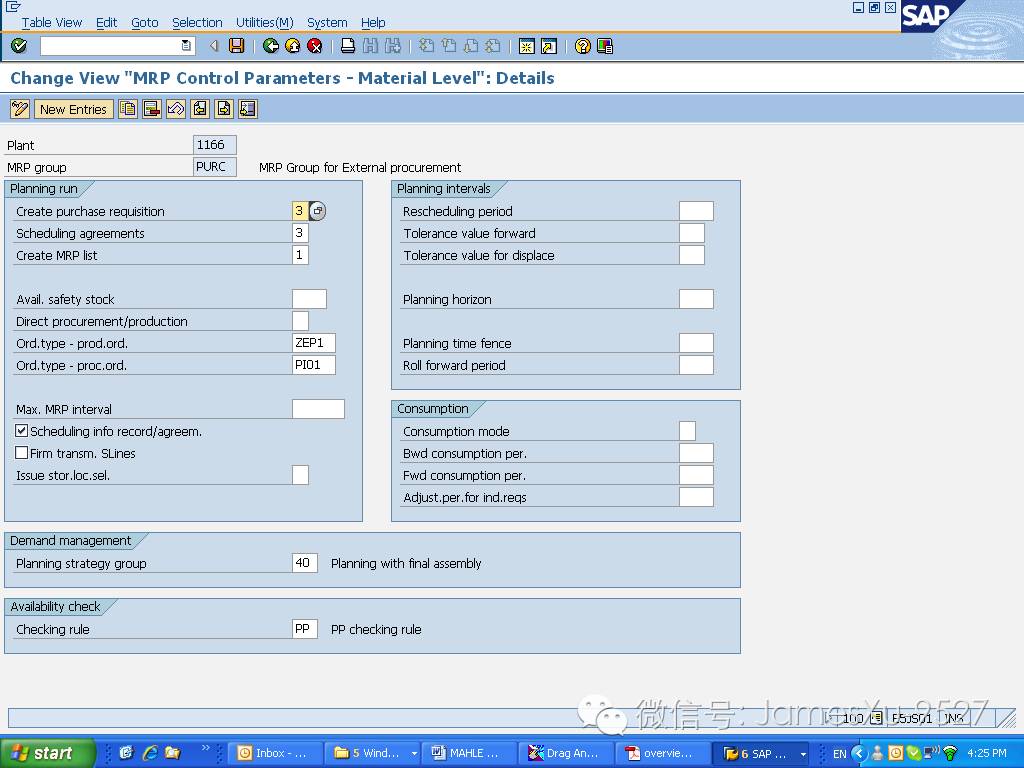Click the Max. MRP interval field
This screenshot has width=1024, height=768.
click(318, 409)
